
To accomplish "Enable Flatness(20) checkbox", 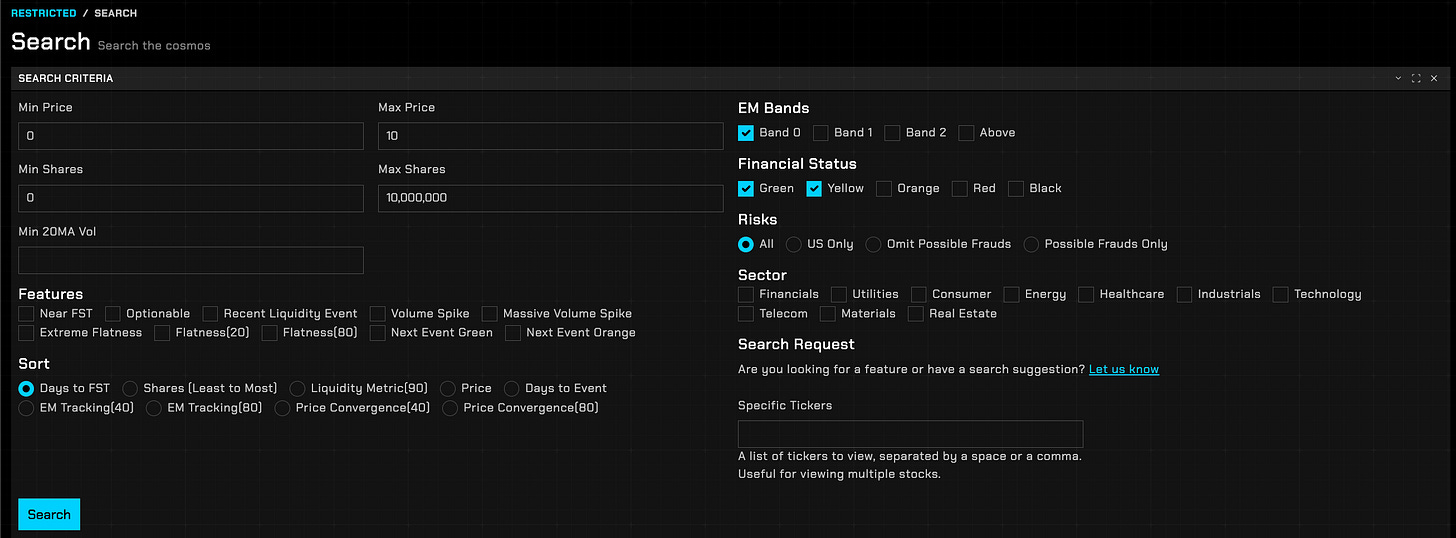I will [162, 333].
